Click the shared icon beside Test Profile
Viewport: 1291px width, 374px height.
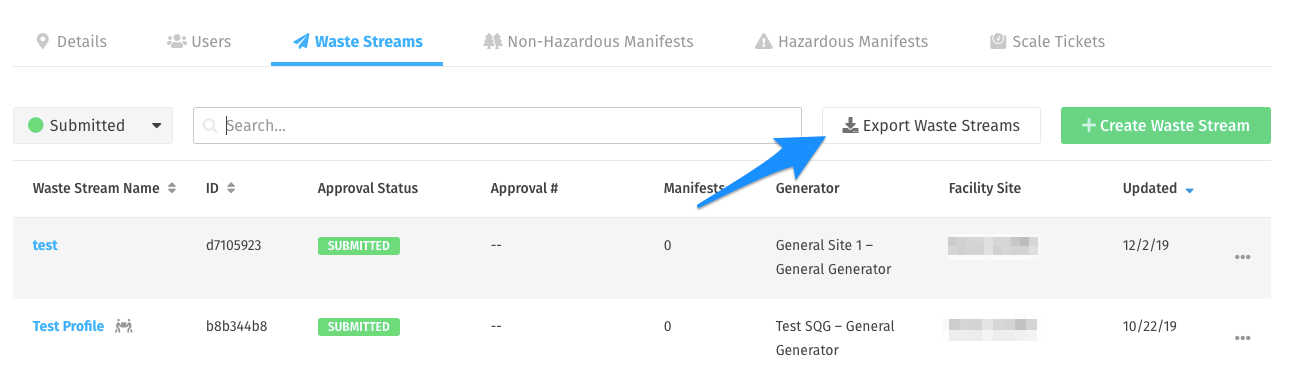(x=124, y=326)
